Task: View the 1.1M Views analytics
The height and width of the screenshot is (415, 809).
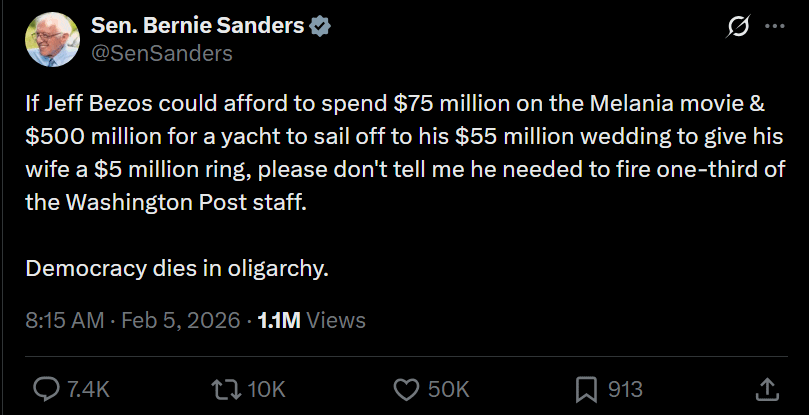Action: click(311, 321)
